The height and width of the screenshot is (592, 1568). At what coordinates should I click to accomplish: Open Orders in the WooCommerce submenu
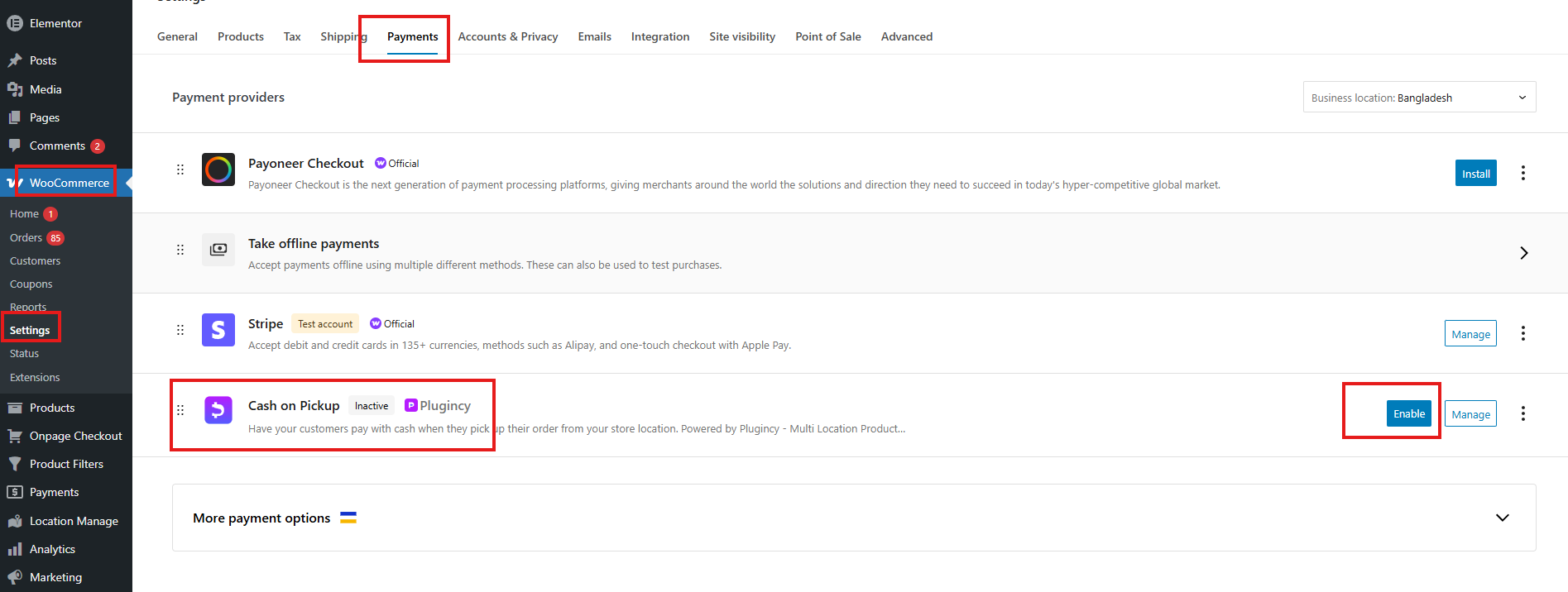pyautogui.click(x=26, y=237)
